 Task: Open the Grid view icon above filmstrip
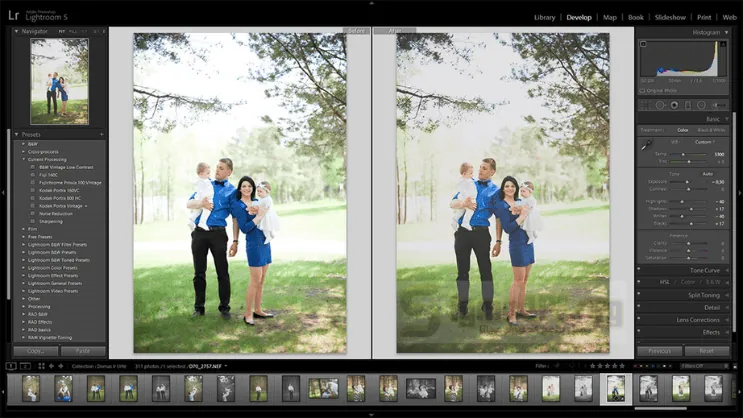[41, 366]
